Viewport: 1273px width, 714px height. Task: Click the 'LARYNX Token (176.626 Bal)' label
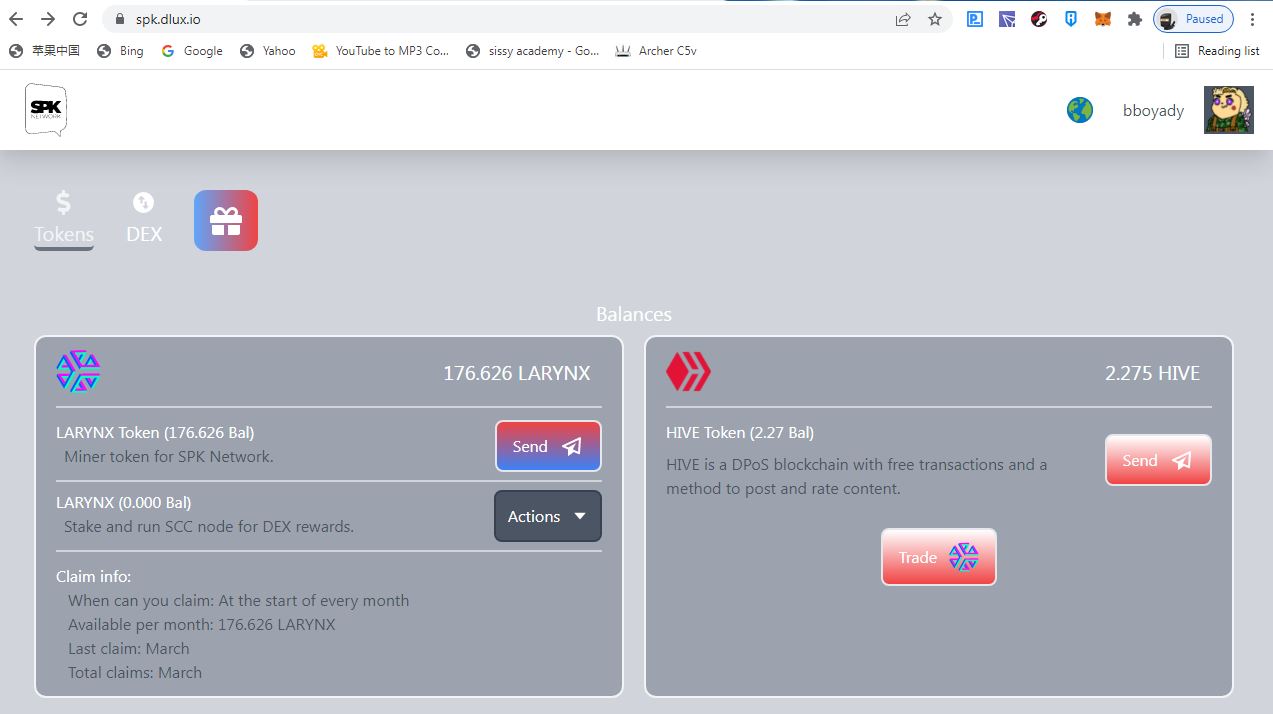(155, 433)
